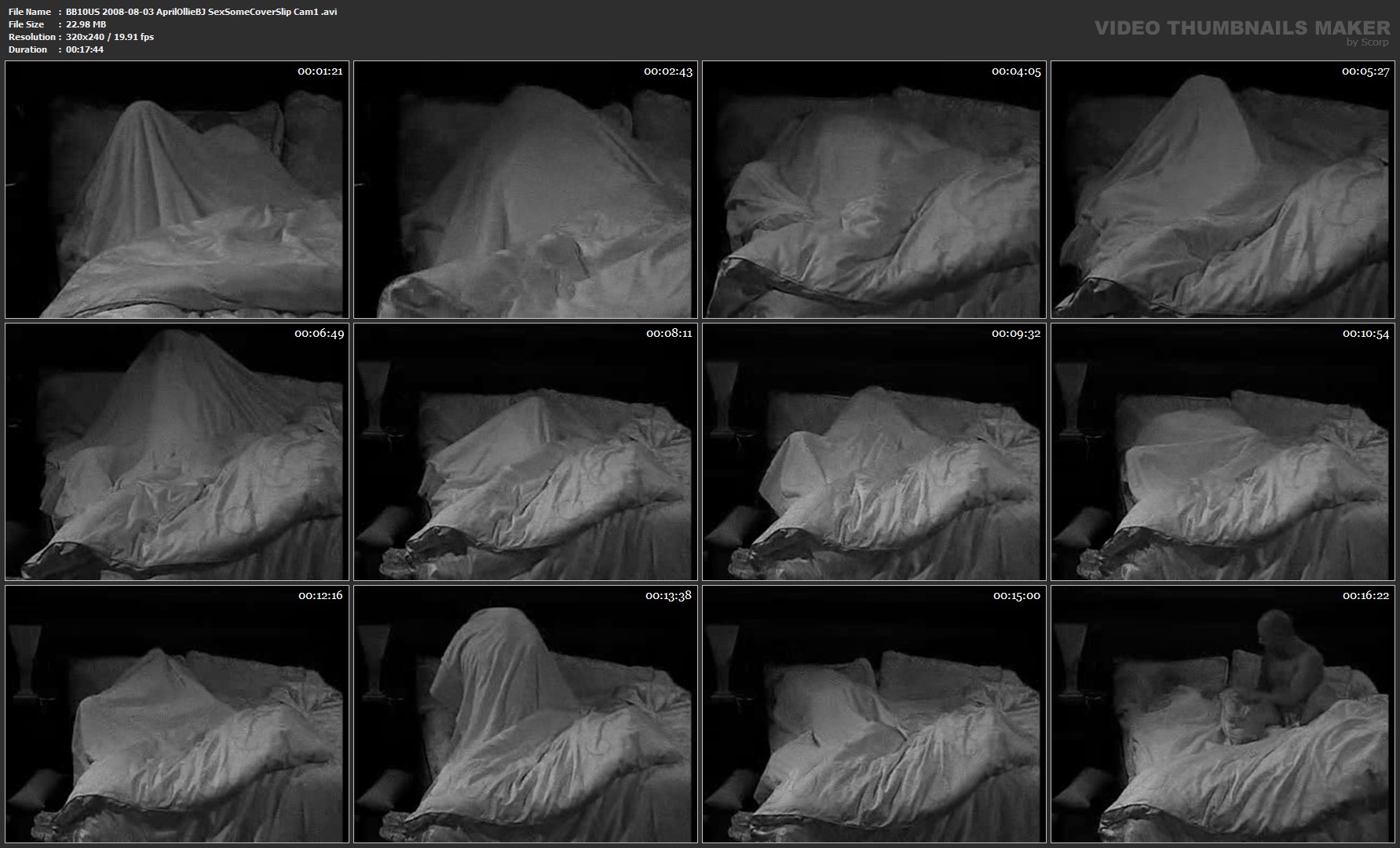1400x848 pixels.
Task: View the 00:15:00 thumbnail image
Action: click(x=874, y=714)
